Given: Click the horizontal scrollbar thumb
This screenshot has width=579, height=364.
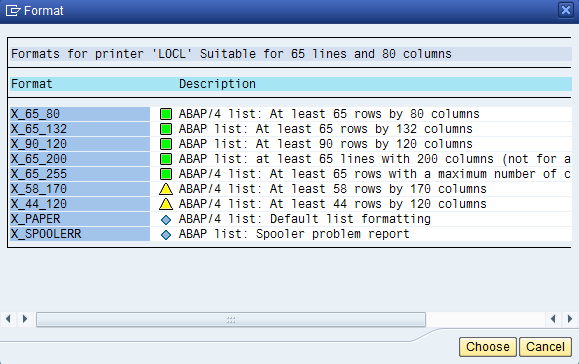Looking at the screenshot, I should coord(231,320).
